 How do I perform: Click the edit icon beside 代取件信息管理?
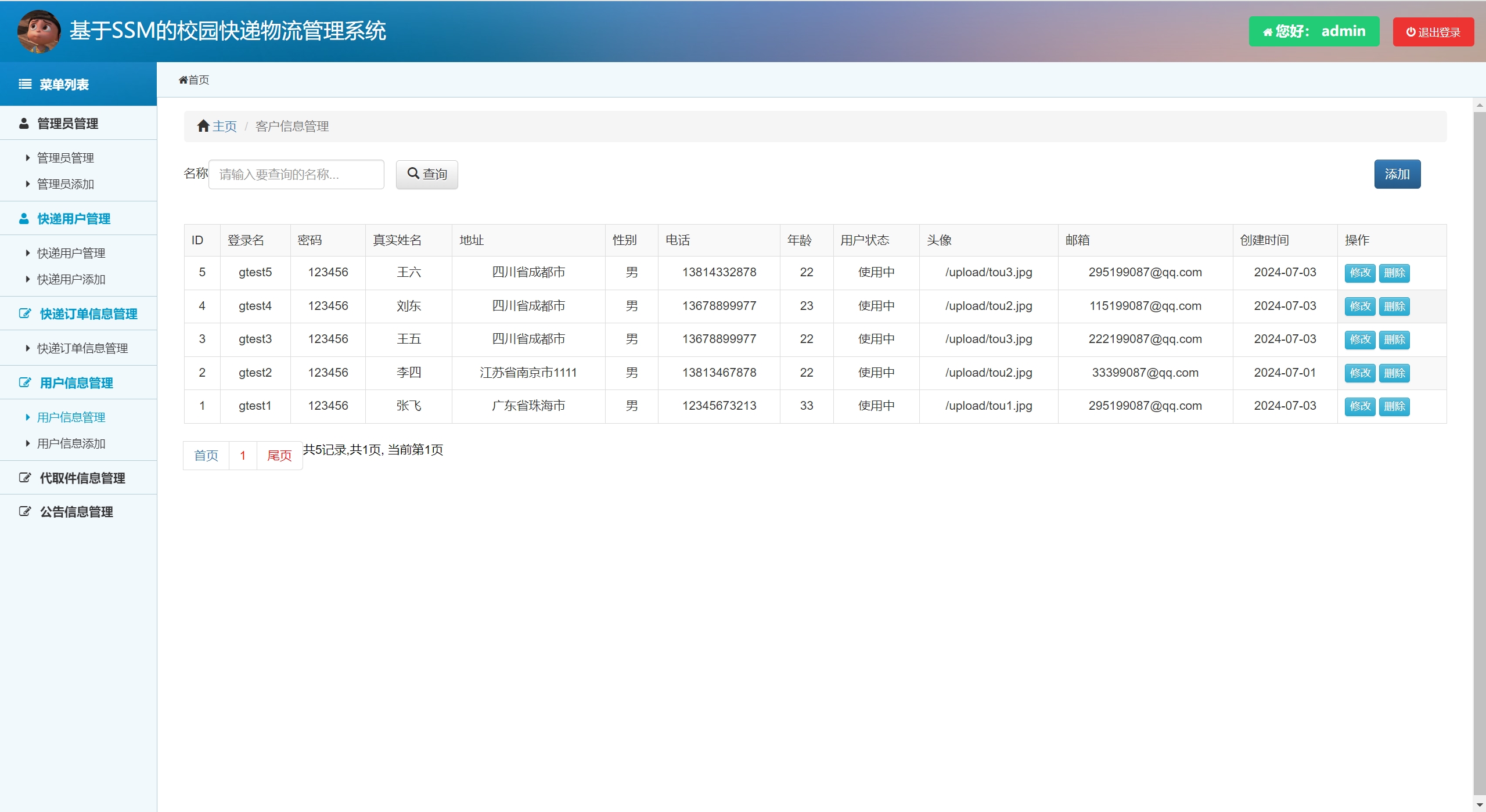(x=25, y=478)
